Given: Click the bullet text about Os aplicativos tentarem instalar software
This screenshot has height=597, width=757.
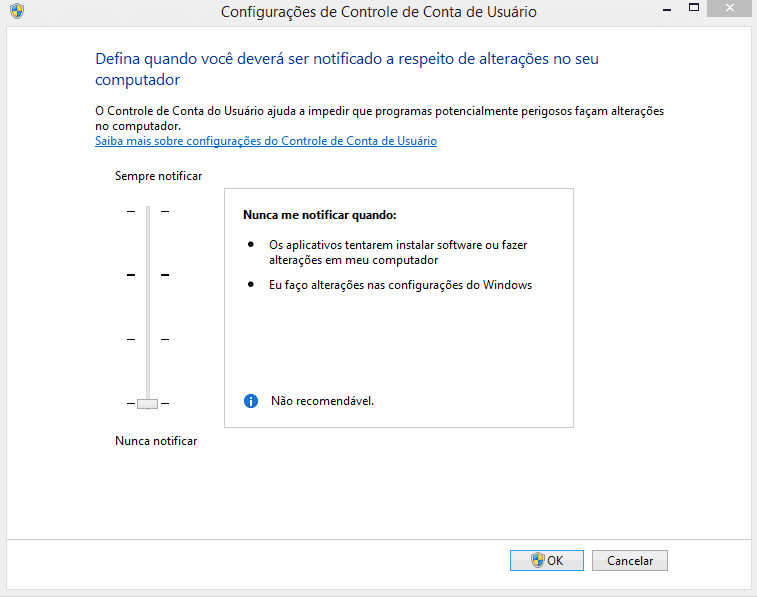Looking at the screenshot, I should tap(398, 252).
